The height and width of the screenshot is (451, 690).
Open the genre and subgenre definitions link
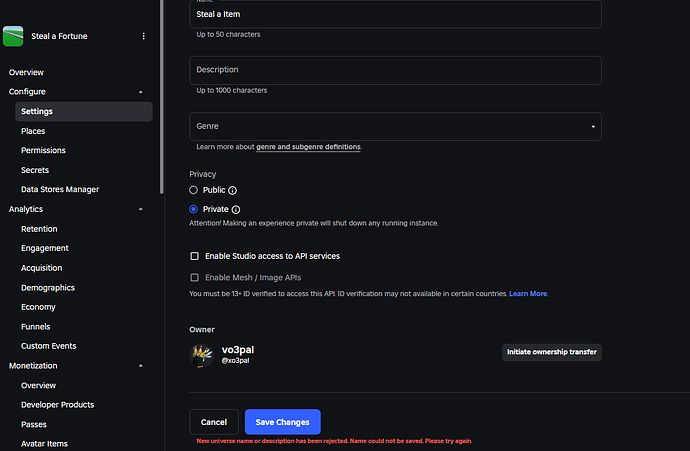point(308,147)
